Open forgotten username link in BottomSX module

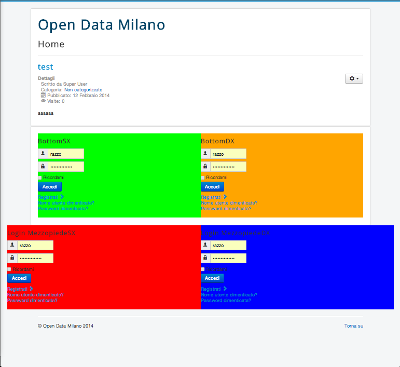pos(66,203)
